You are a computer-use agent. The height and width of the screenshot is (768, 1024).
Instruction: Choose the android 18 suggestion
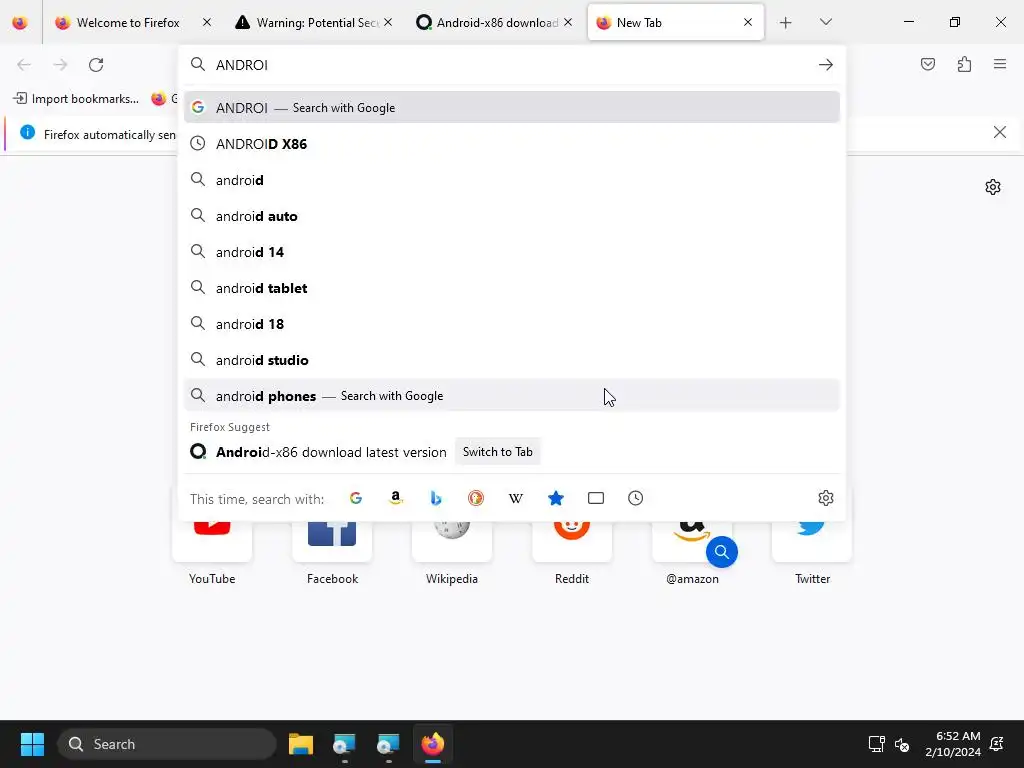pos(511,323)
